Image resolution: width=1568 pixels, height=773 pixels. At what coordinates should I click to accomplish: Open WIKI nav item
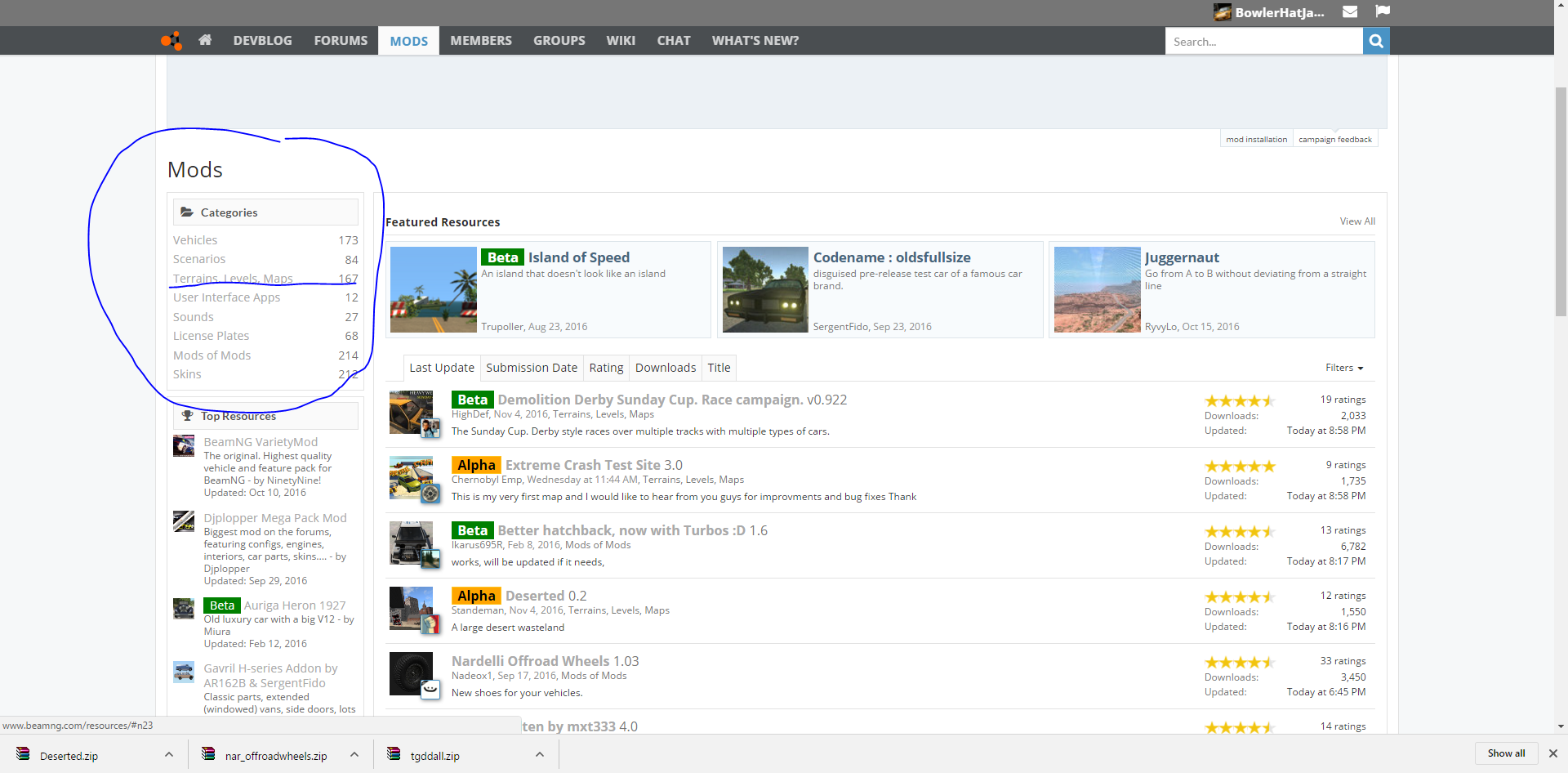click(621, 41)
